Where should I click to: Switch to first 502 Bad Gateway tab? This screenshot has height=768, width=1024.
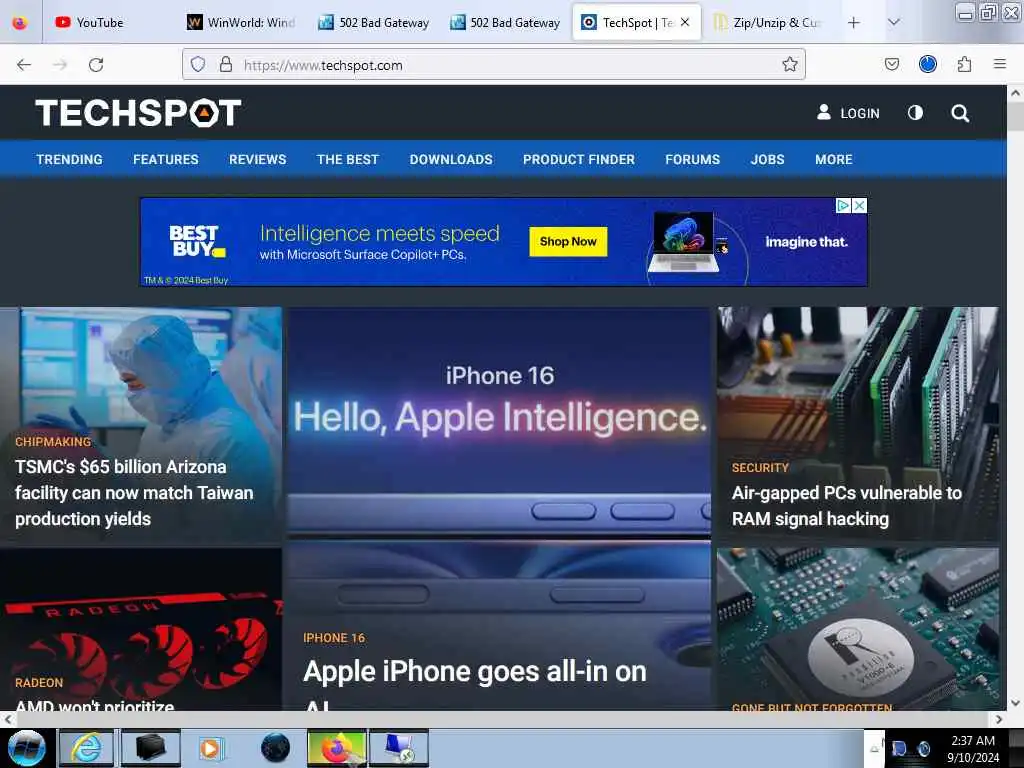374,23
